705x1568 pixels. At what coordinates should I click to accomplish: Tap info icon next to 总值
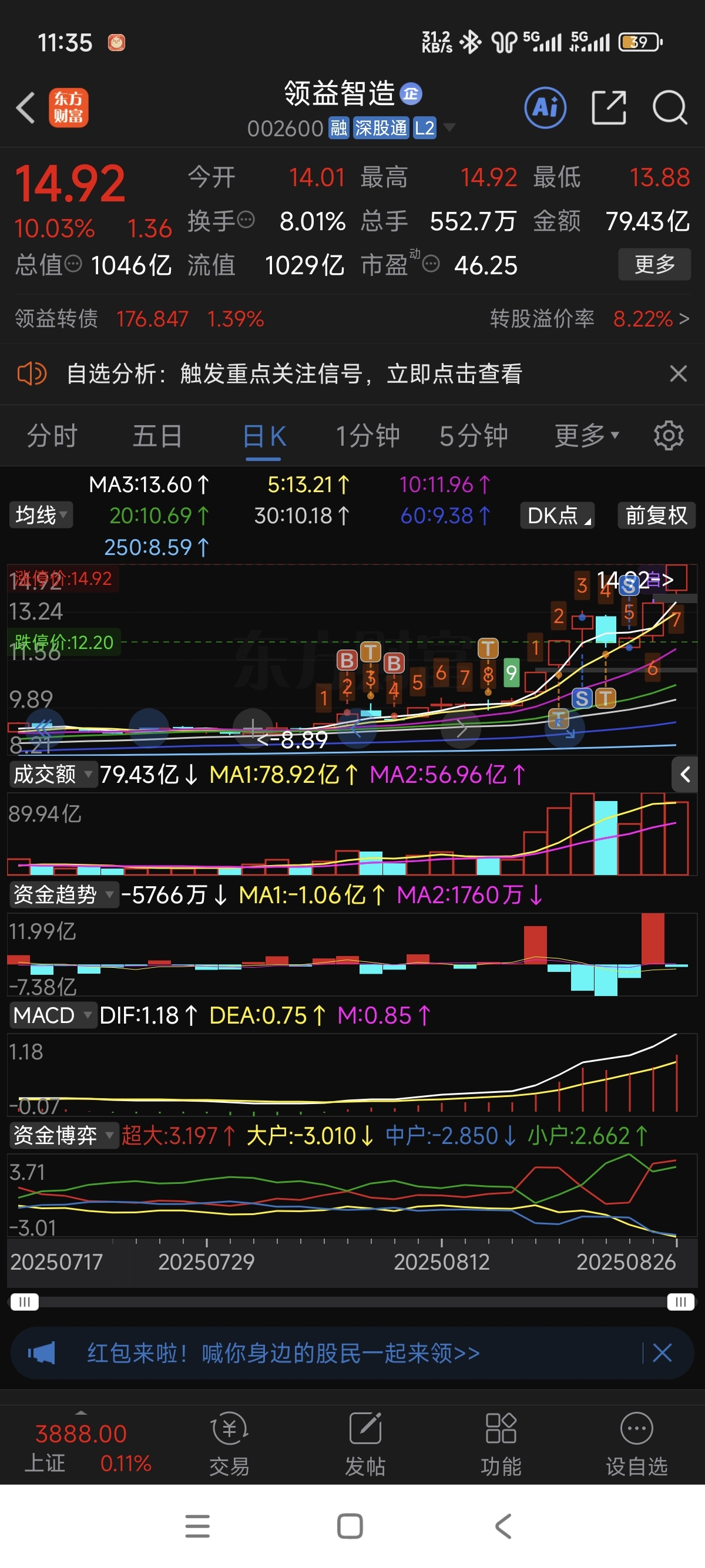point(73,264)
